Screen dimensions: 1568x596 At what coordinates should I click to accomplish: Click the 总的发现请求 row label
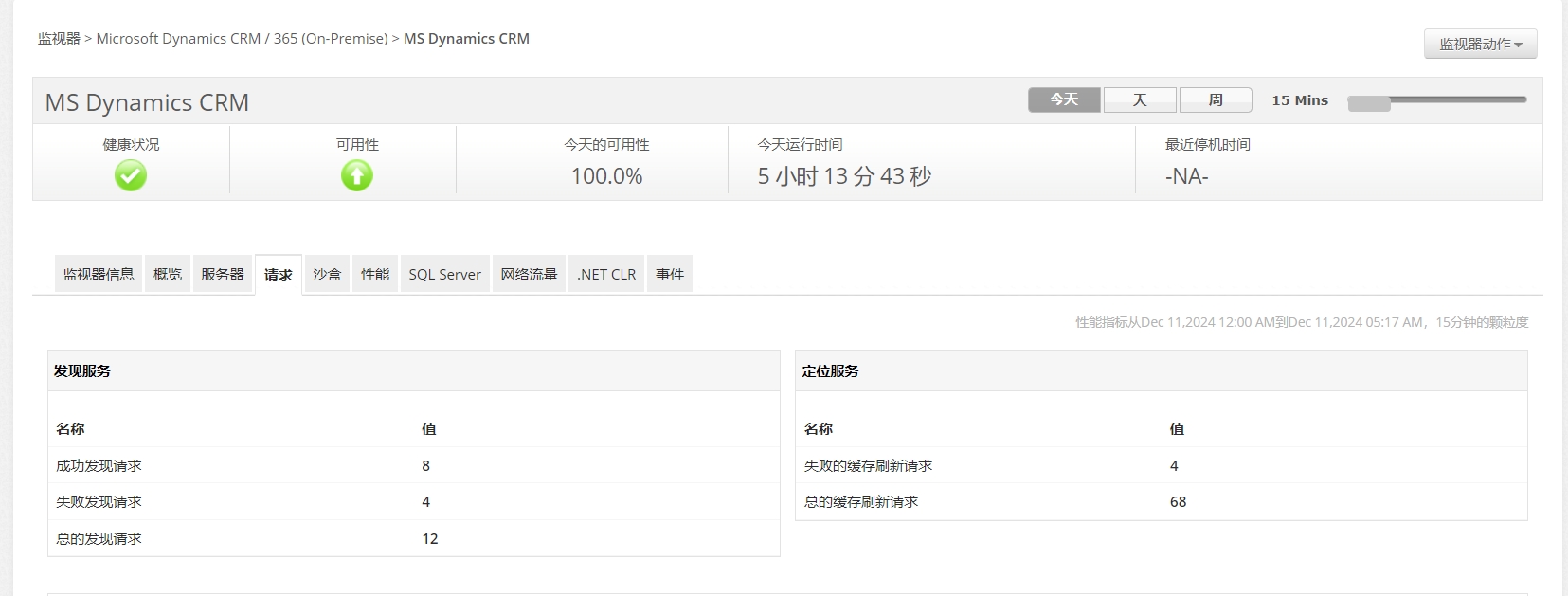(99, 538)
